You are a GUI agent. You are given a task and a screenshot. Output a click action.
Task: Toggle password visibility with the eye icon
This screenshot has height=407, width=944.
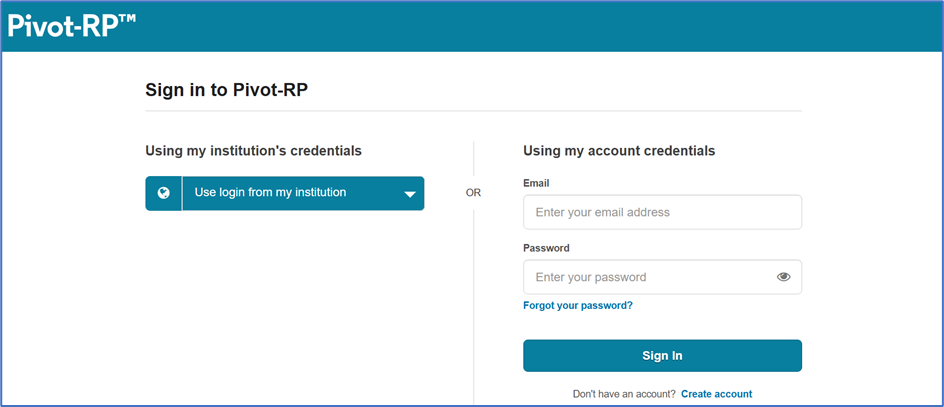[783, 277]
